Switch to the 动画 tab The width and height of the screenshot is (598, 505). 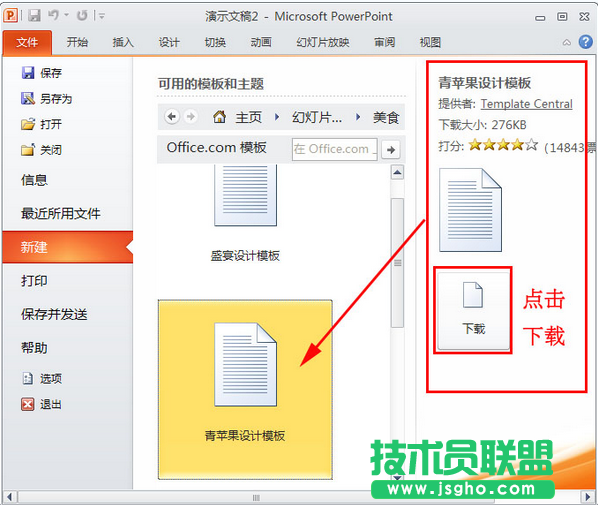(x=261, y=42)
